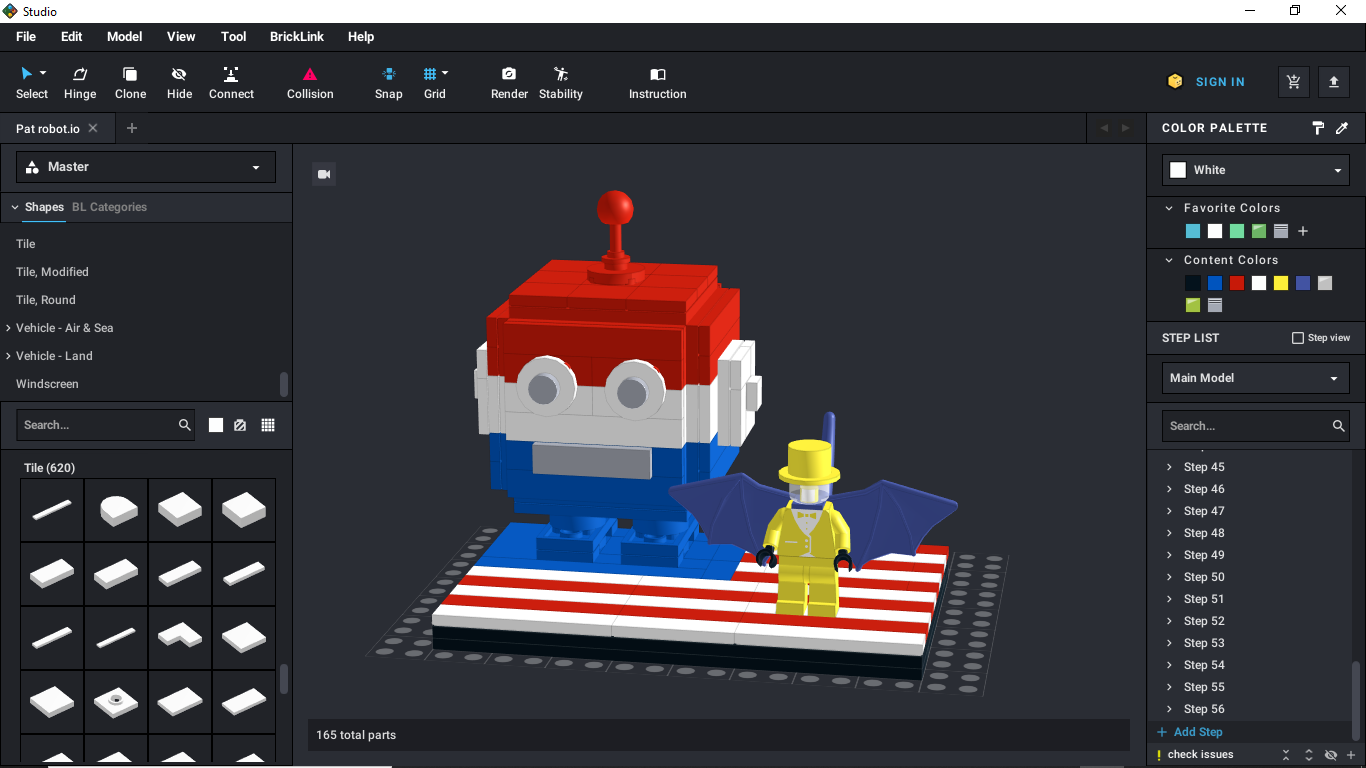The width and height of the screenshot is (1366, 768).
Task: Switch parts list to grid view
Action: [x=268, y=425]
